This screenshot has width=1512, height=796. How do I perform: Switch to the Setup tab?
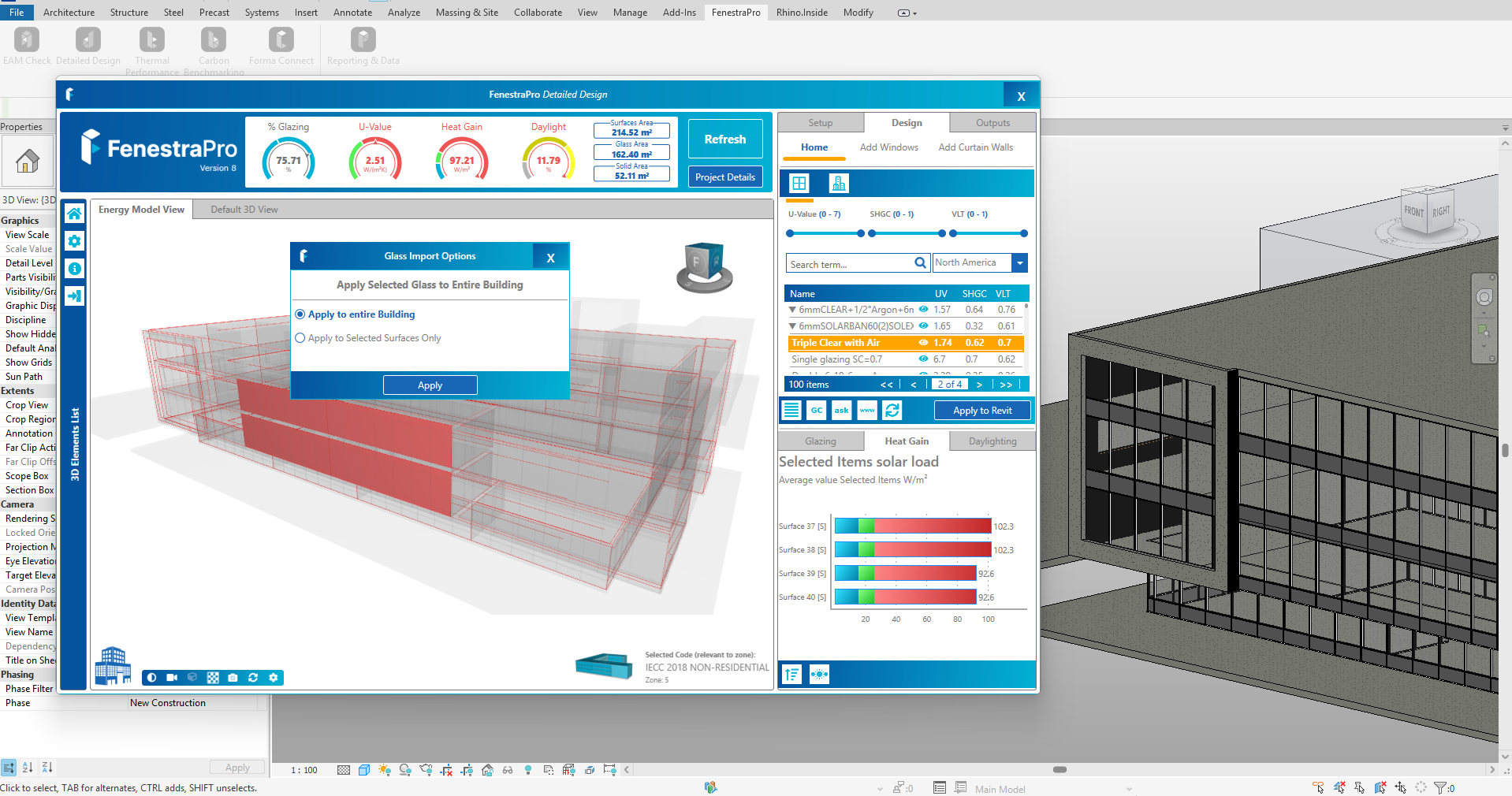820,123
